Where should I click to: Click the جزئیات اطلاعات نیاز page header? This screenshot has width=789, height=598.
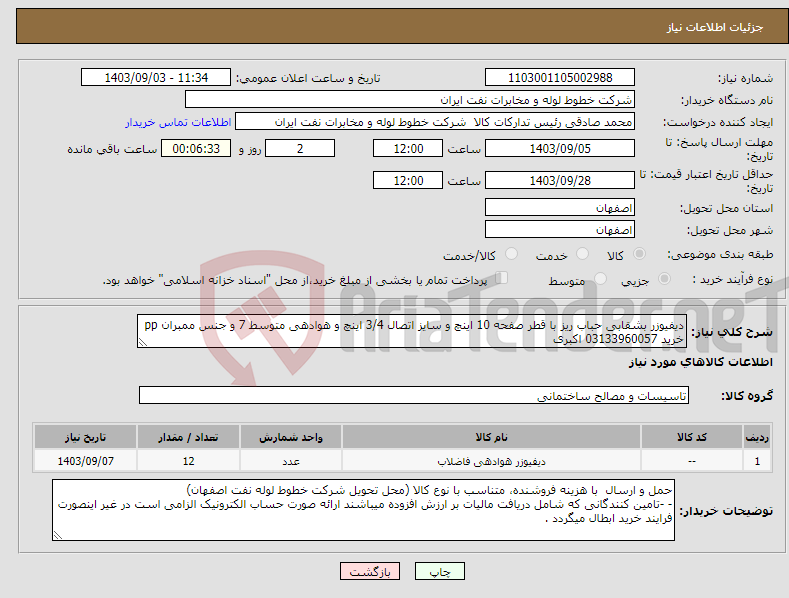click(x=715, y=27)
